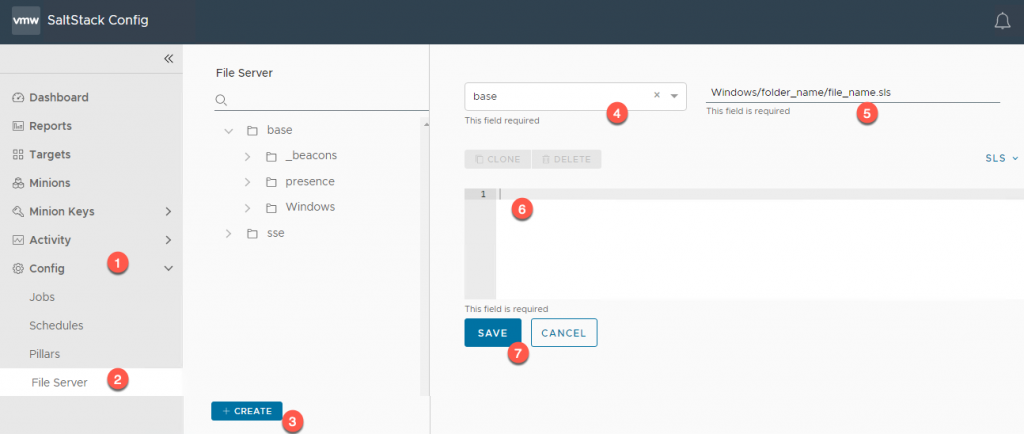1024x434 pixels.
Task: Open Reports page
Action: pos(50,126)
